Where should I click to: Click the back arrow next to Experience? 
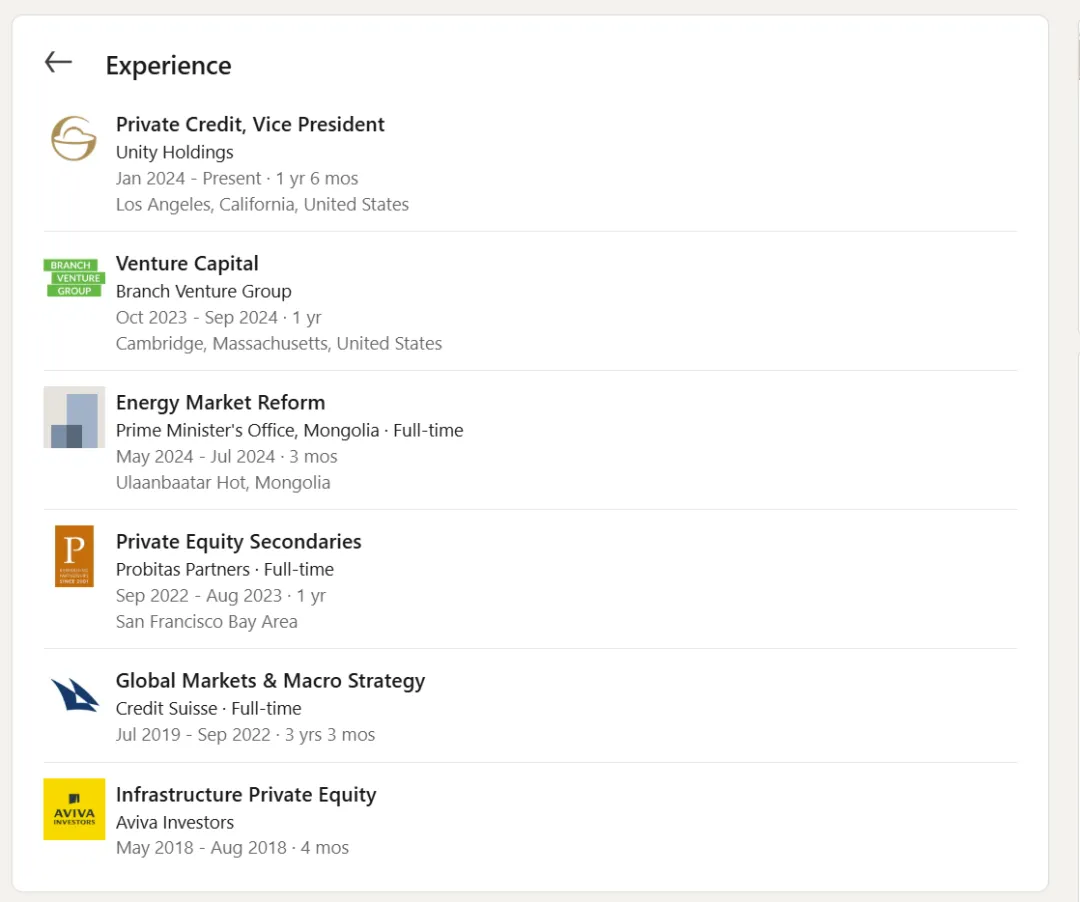(58, 62)
